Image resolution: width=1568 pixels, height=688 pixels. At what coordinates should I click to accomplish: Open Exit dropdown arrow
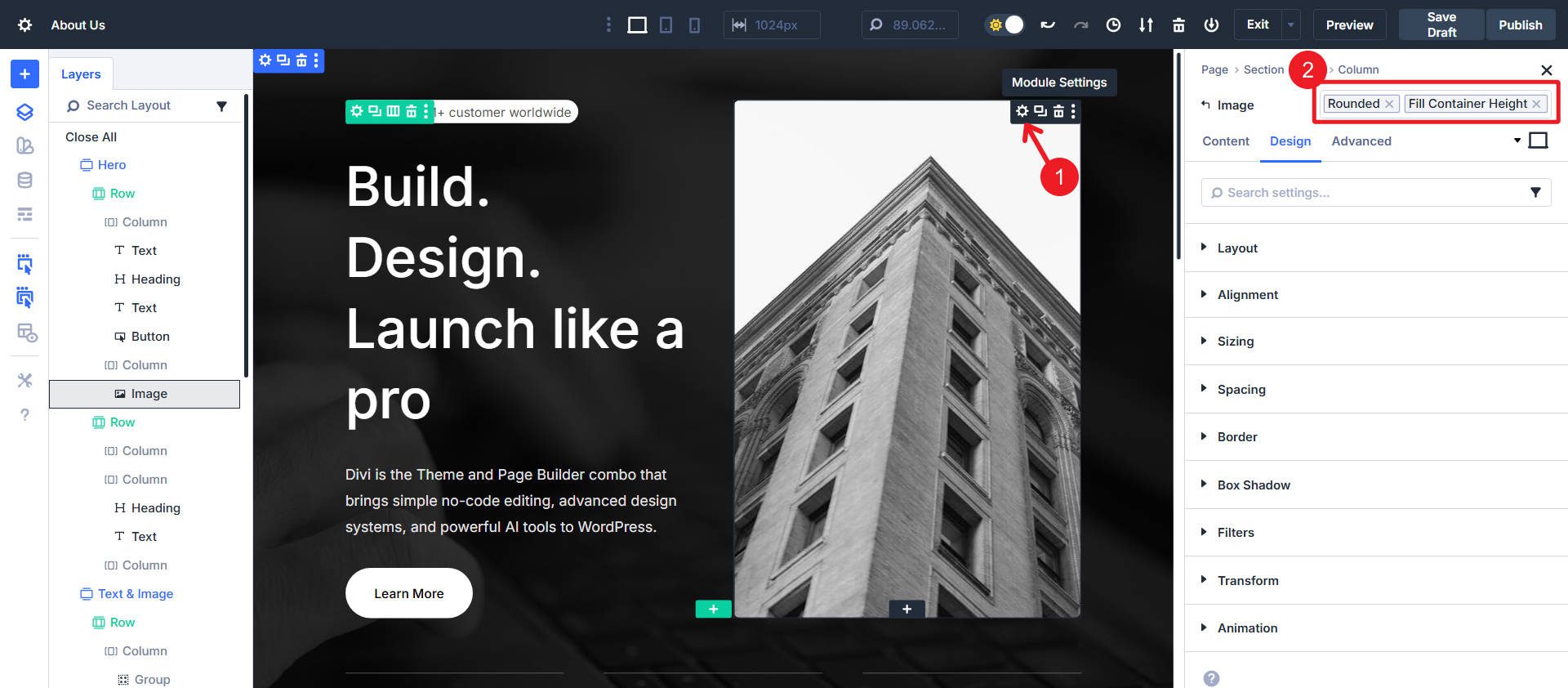(x=1291, y=25)
